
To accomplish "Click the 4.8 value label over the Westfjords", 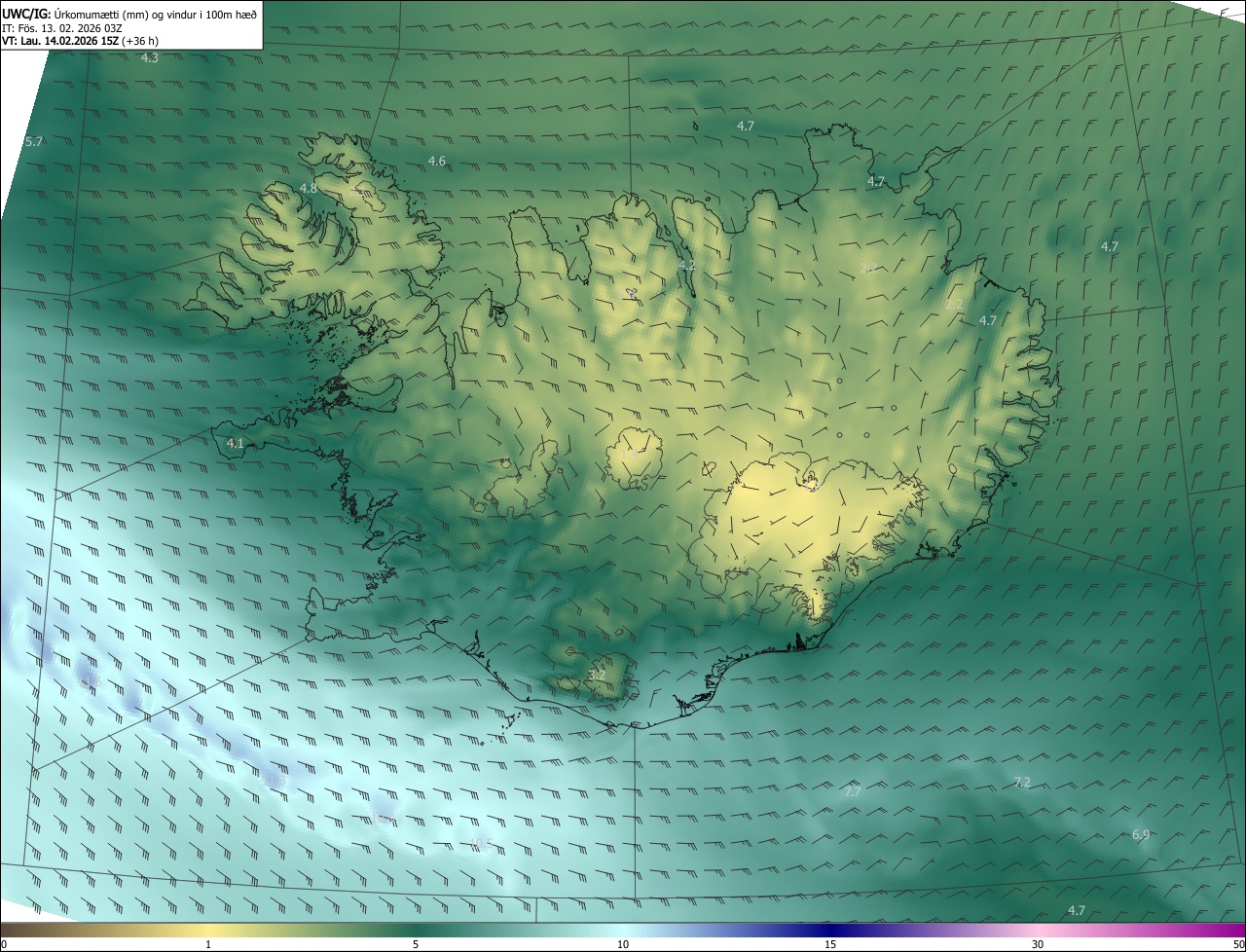I will pyautogui.click(x=308, y=188).
